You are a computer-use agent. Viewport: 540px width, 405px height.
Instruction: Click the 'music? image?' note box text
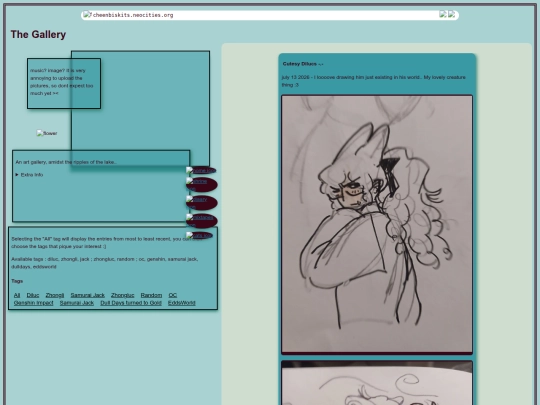click(x=61, y=82)
